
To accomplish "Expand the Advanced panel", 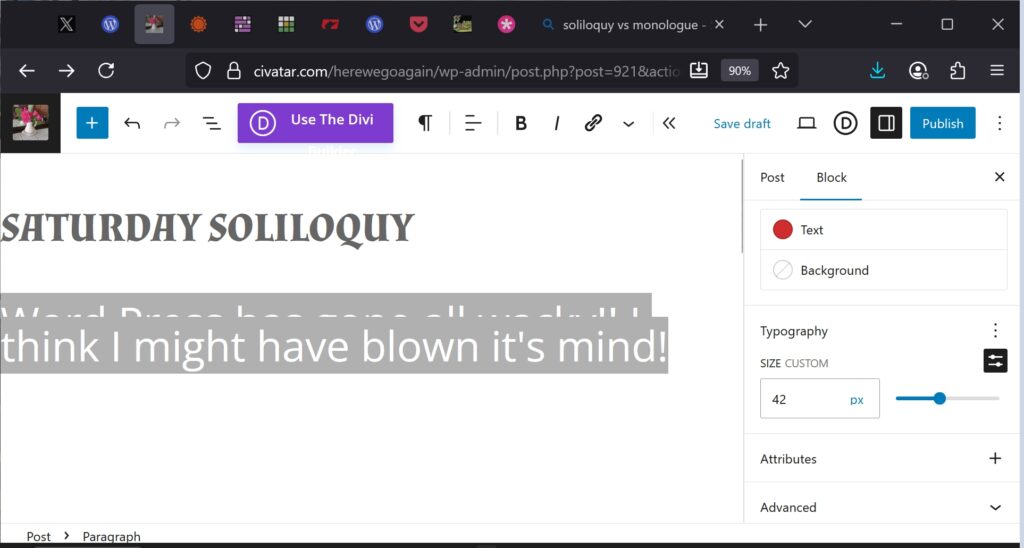I will coord(994,507).
